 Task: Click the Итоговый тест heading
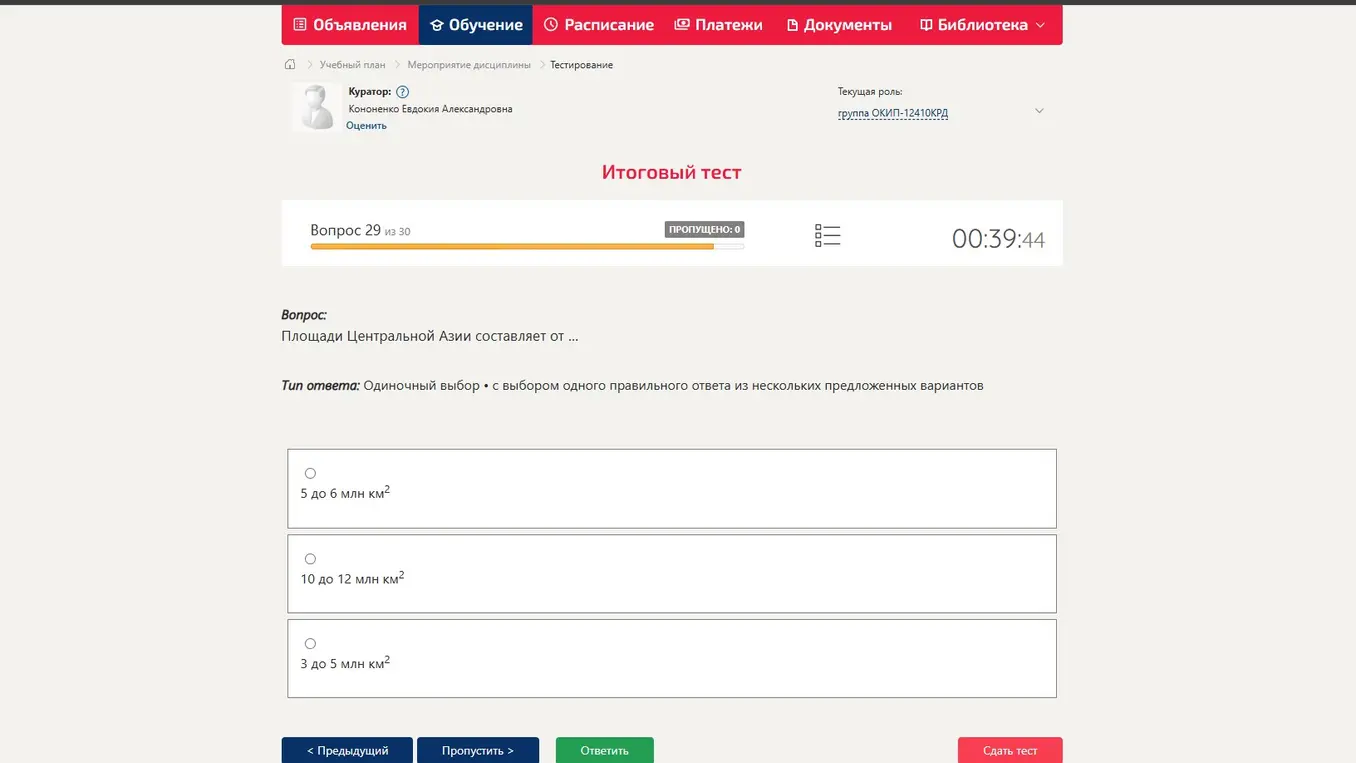tap(672, 172)
